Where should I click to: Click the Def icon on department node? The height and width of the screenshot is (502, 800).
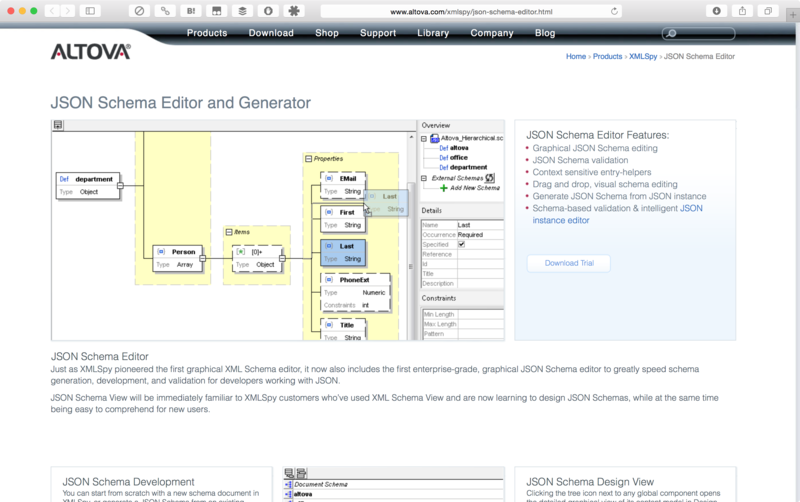pos(64,179)
